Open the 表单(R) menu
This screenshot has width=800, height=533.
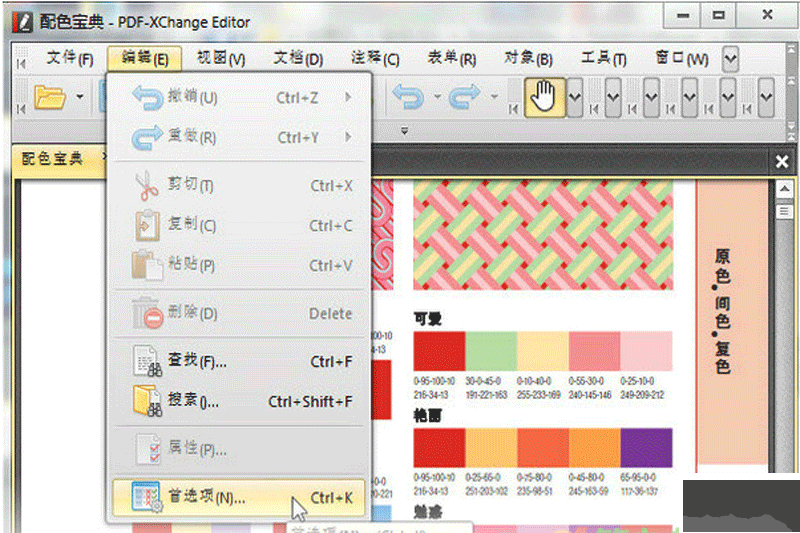[452, 59]
